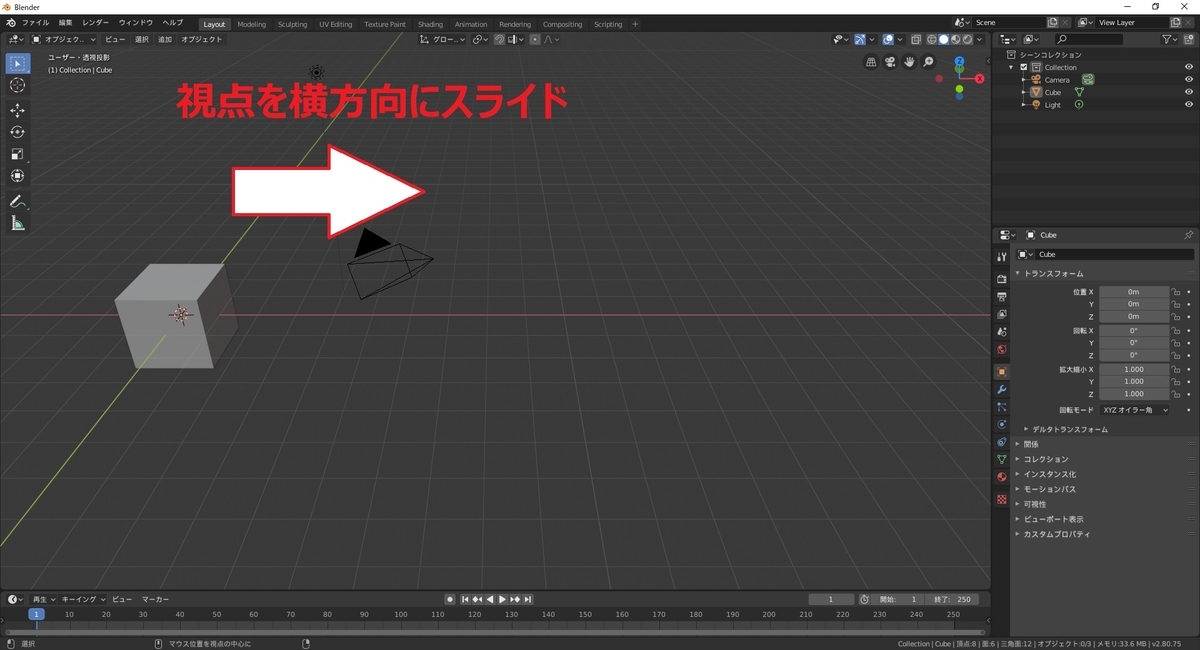Select the Cursor tool
Viewport: 1200px width, 650px height.
pos(18,86)
